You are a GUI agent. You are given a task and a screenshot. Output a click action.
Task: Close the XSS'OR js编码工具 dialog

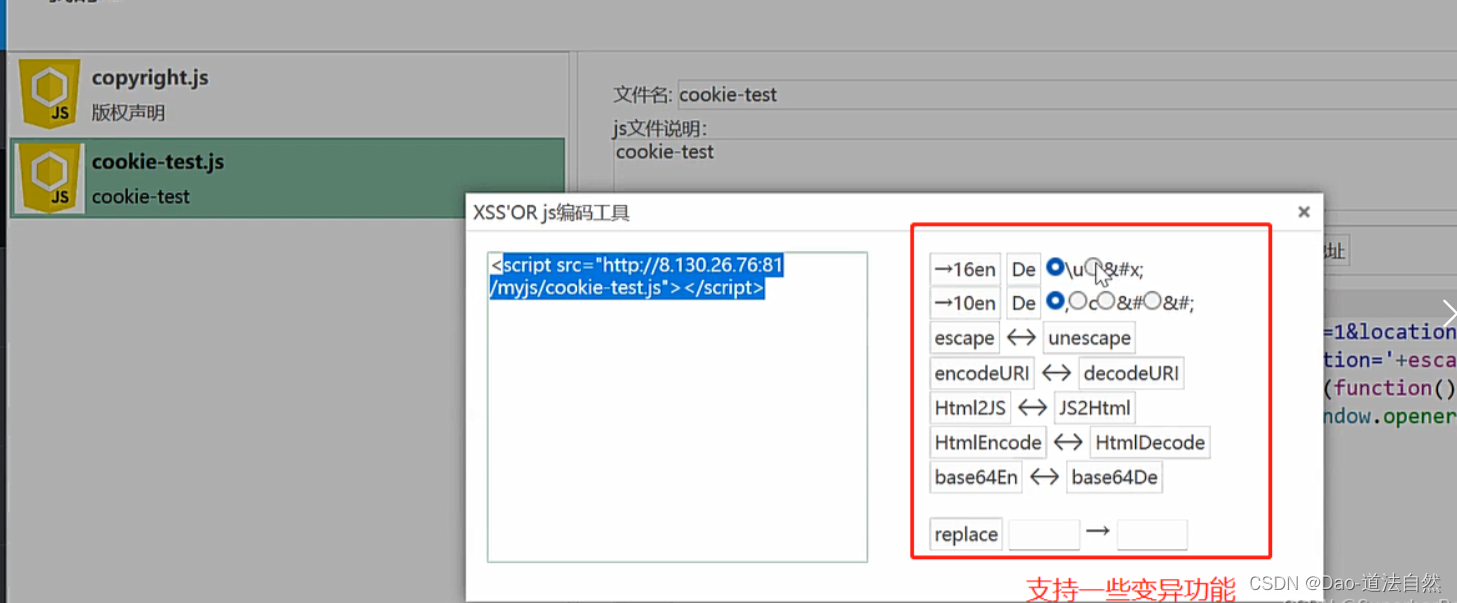point(1304,212)
